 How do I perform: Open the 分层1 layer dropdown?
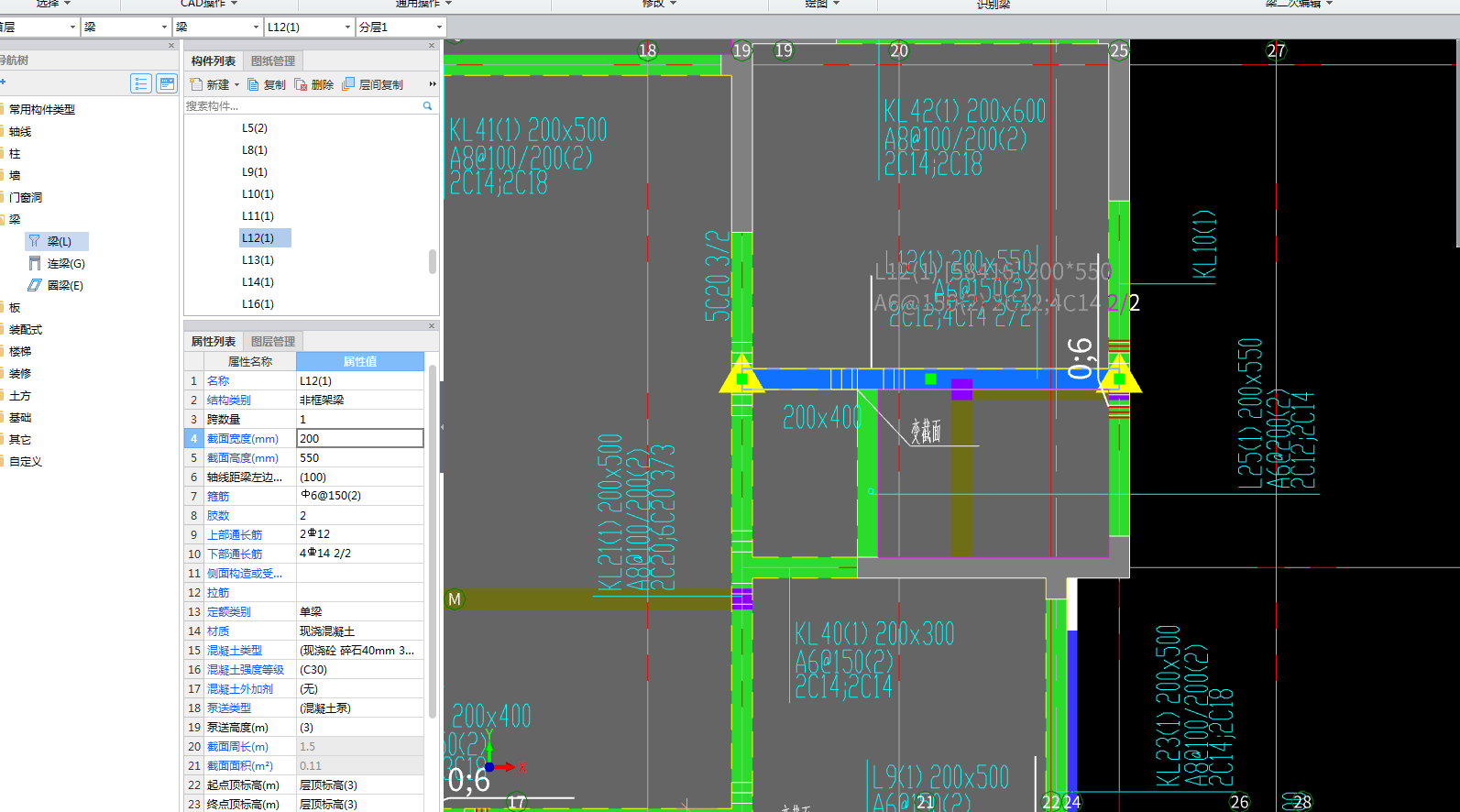[x=439, y=27]
